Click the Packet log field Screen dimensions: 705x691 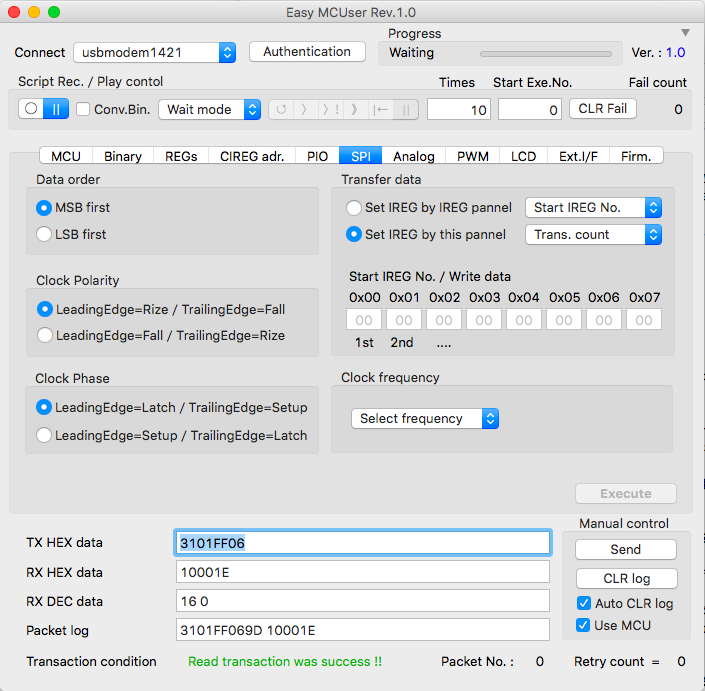[362, 629]
